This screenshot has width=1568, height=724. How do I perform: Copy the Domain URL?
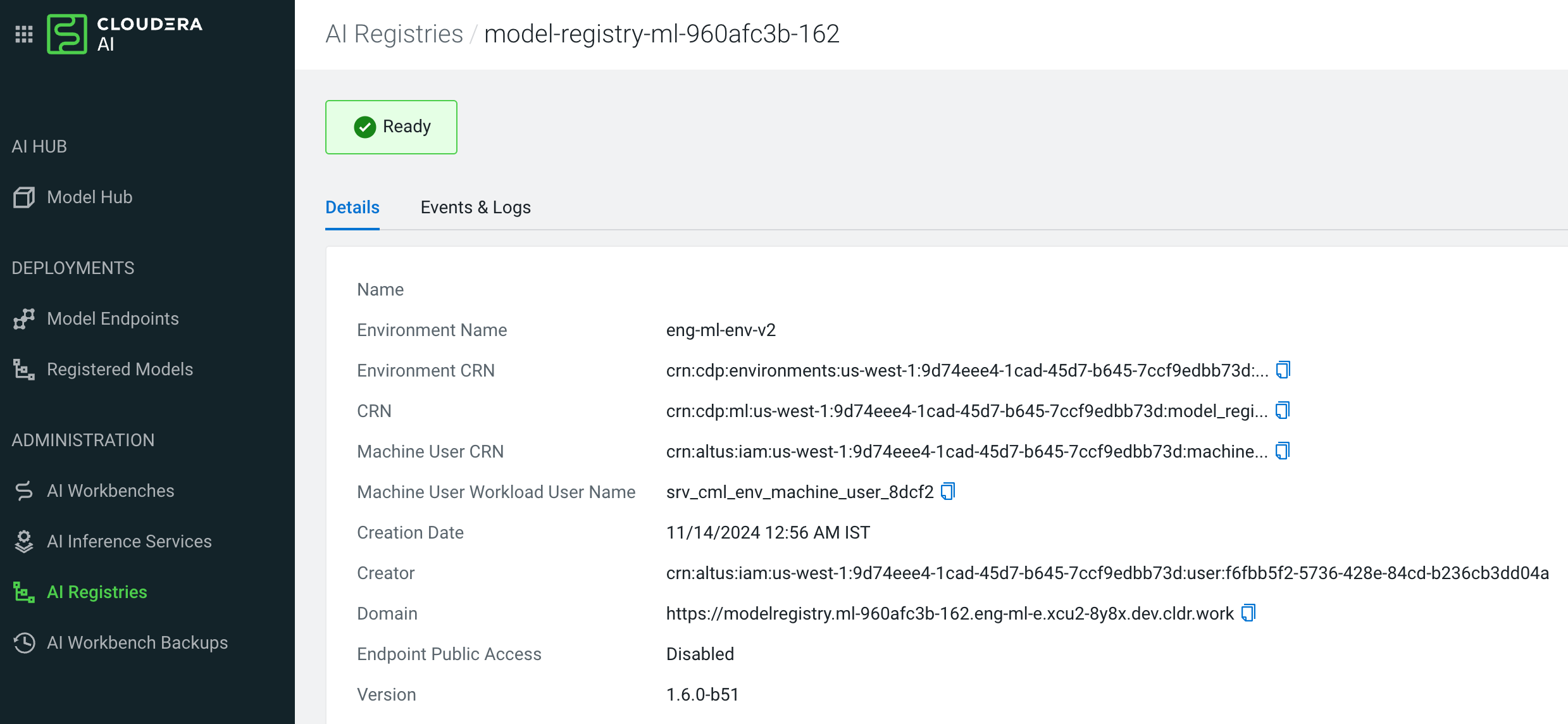click(1248, 613)
